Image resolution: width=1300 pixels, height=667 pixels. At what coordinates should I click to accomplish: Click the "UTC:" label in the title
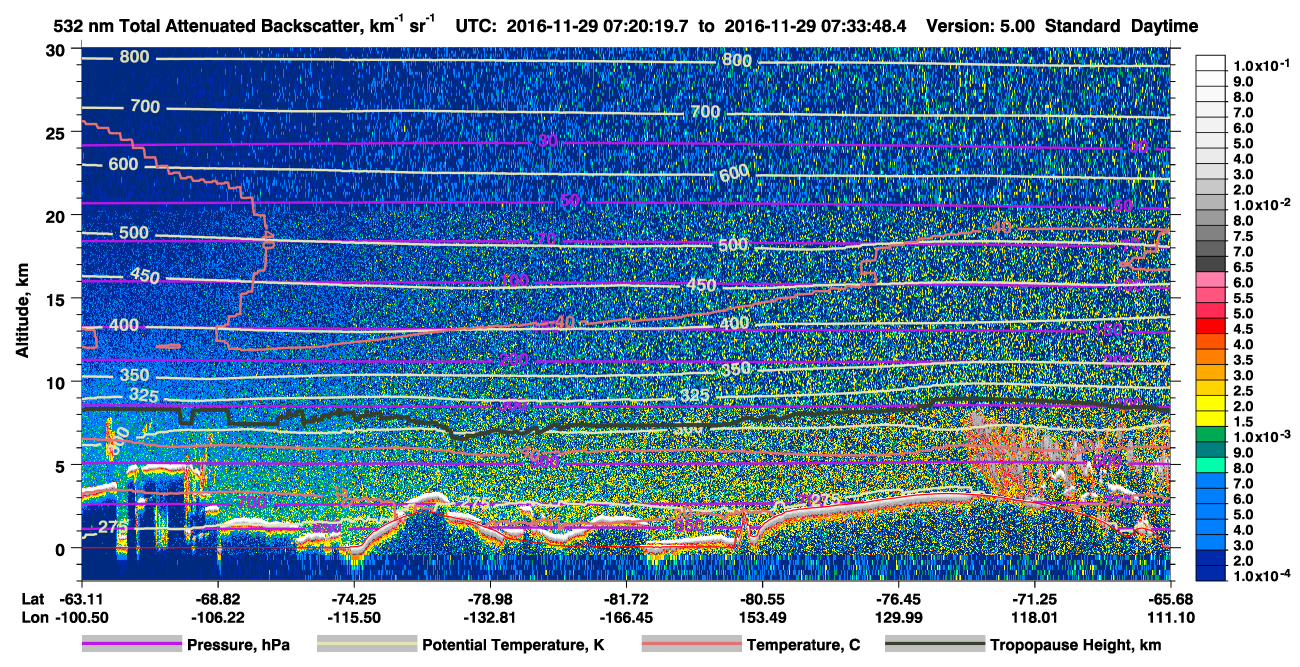click(x=476, y=26)
